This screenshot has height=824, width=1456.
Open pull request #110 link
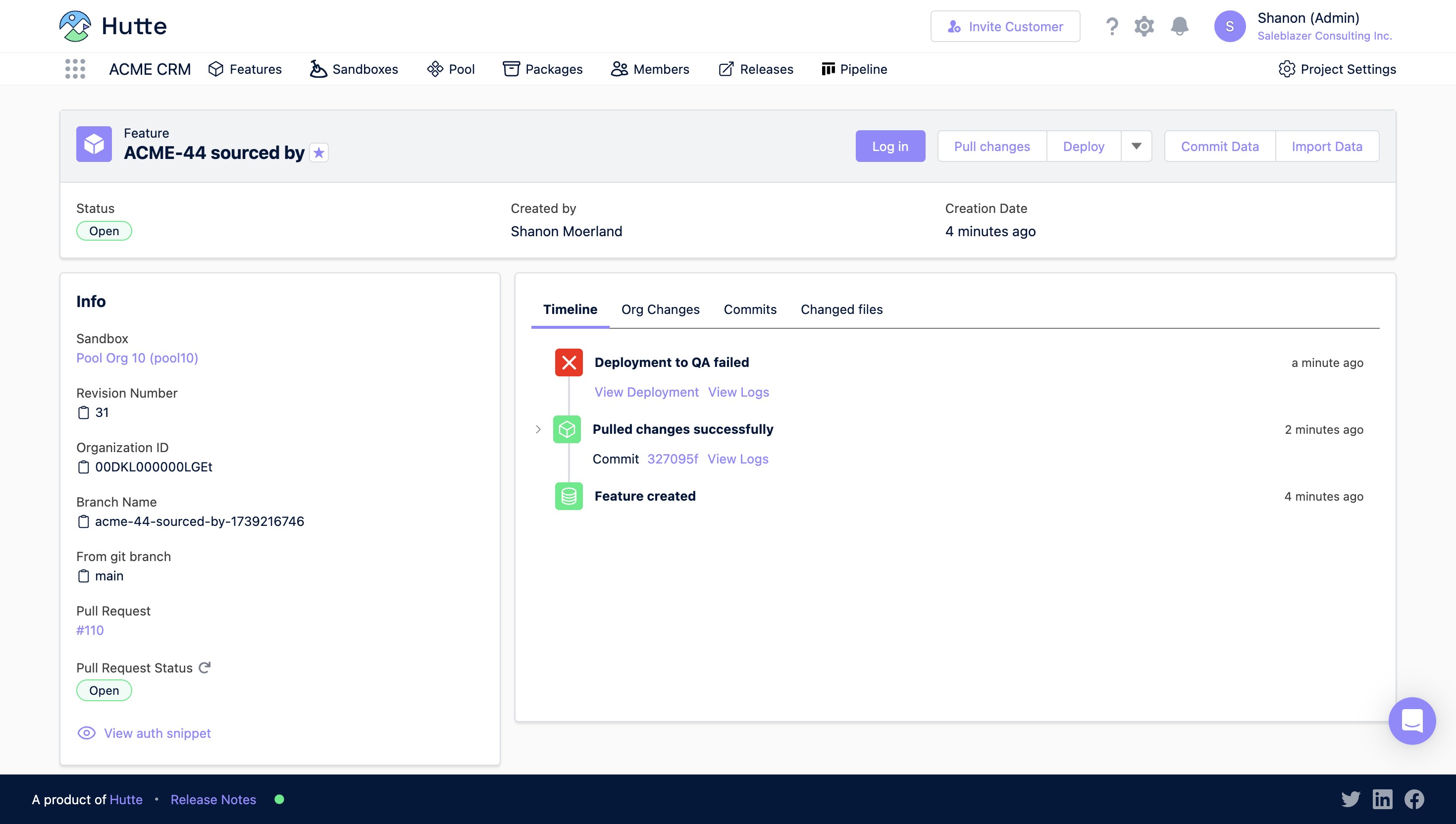tap(90, 630)
